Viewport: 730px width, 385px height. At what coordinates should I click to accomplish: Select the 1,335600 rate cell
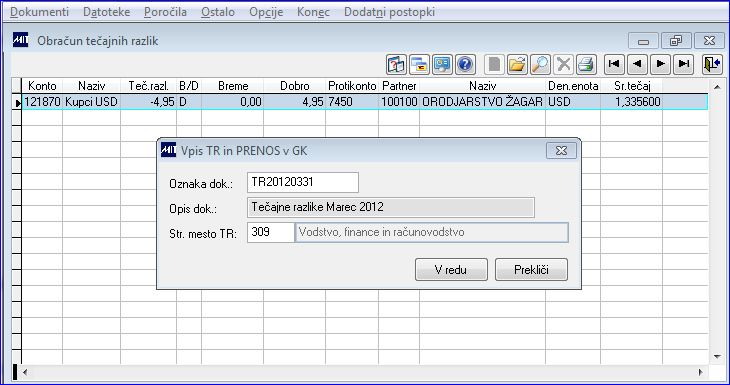[x=632, y=102]
